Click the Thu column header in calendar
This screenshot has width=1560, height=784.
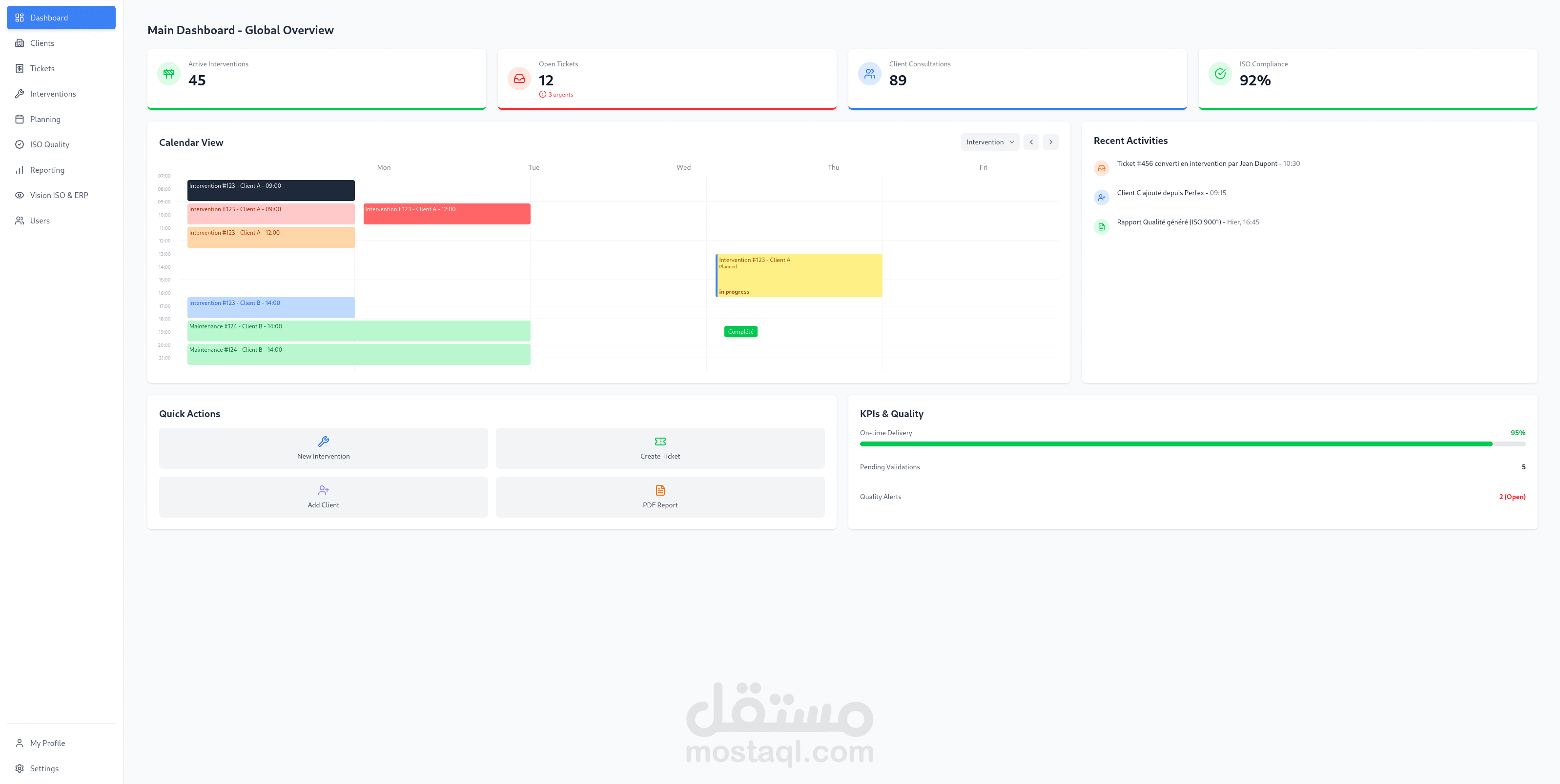click(833, 168)
